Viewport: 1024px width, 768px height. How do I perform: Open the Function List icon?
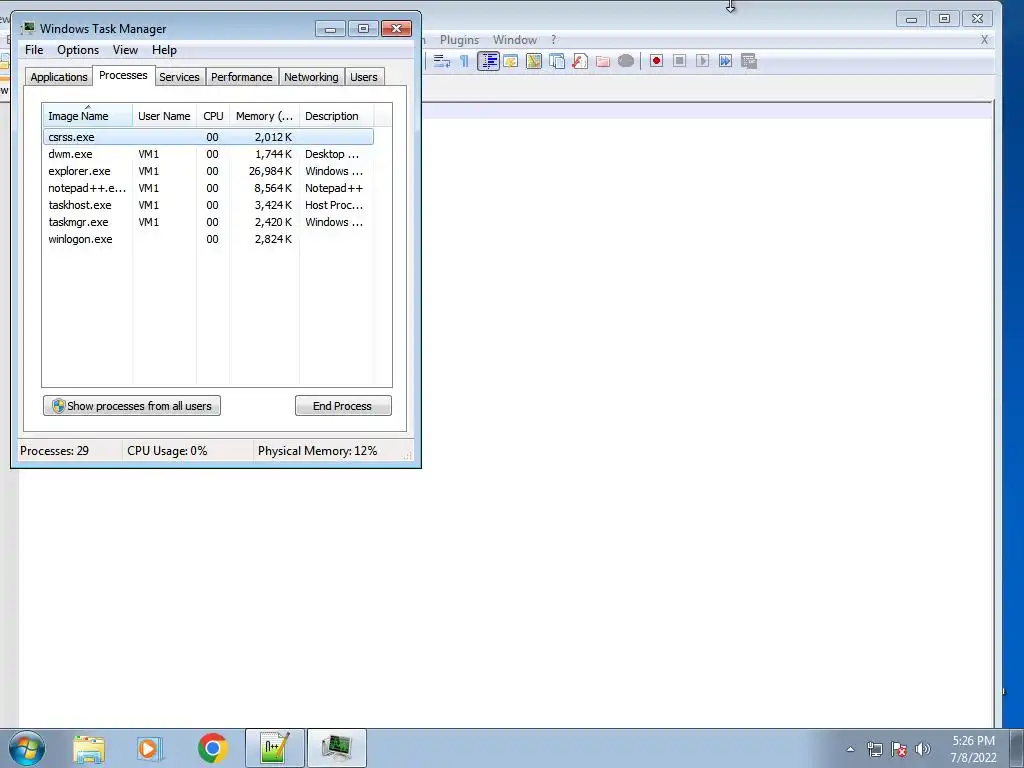coord(579,61)
